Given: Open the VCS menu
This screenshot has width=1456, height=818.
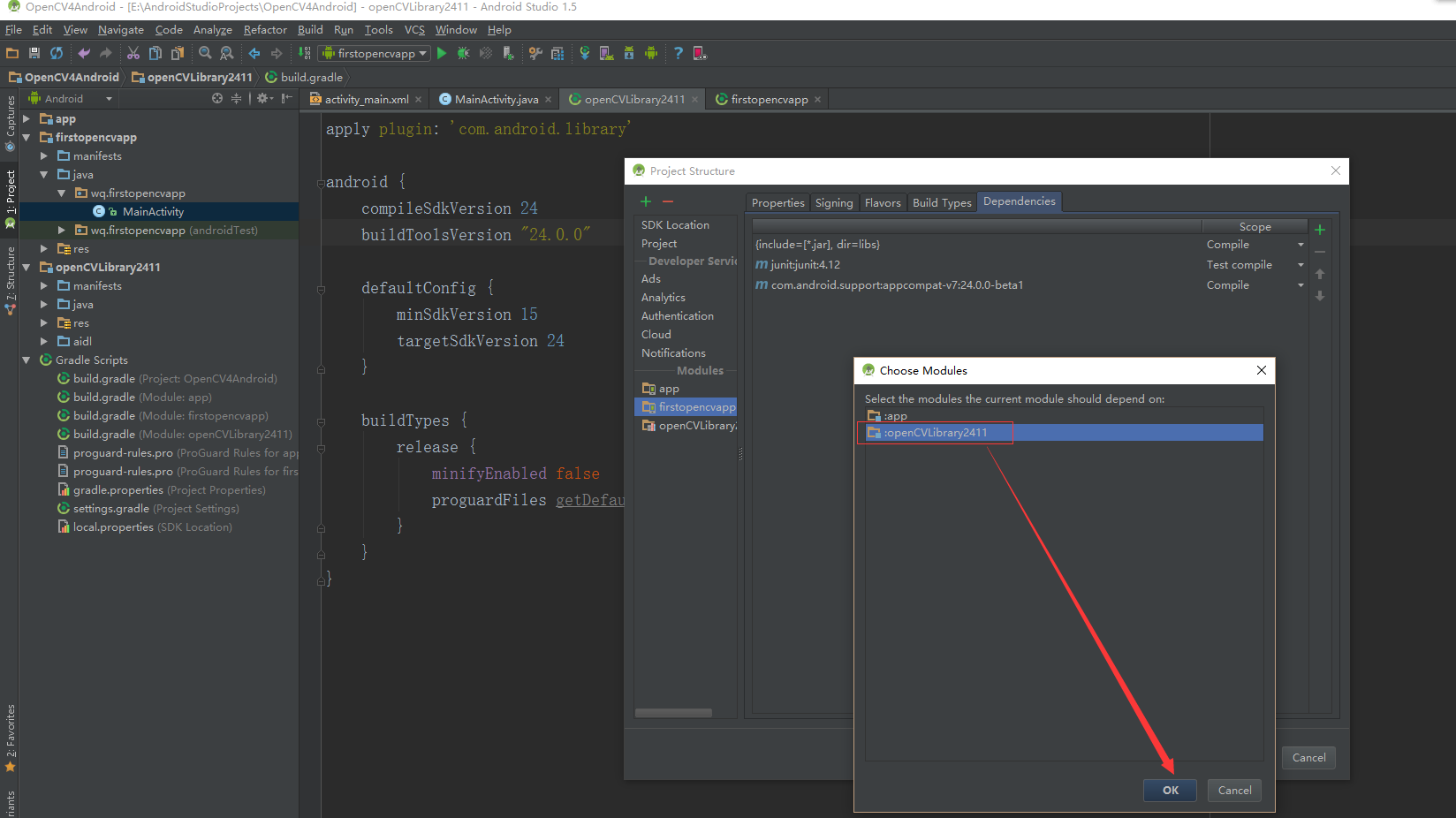Looking at the screenshot, I should [414, 29].
